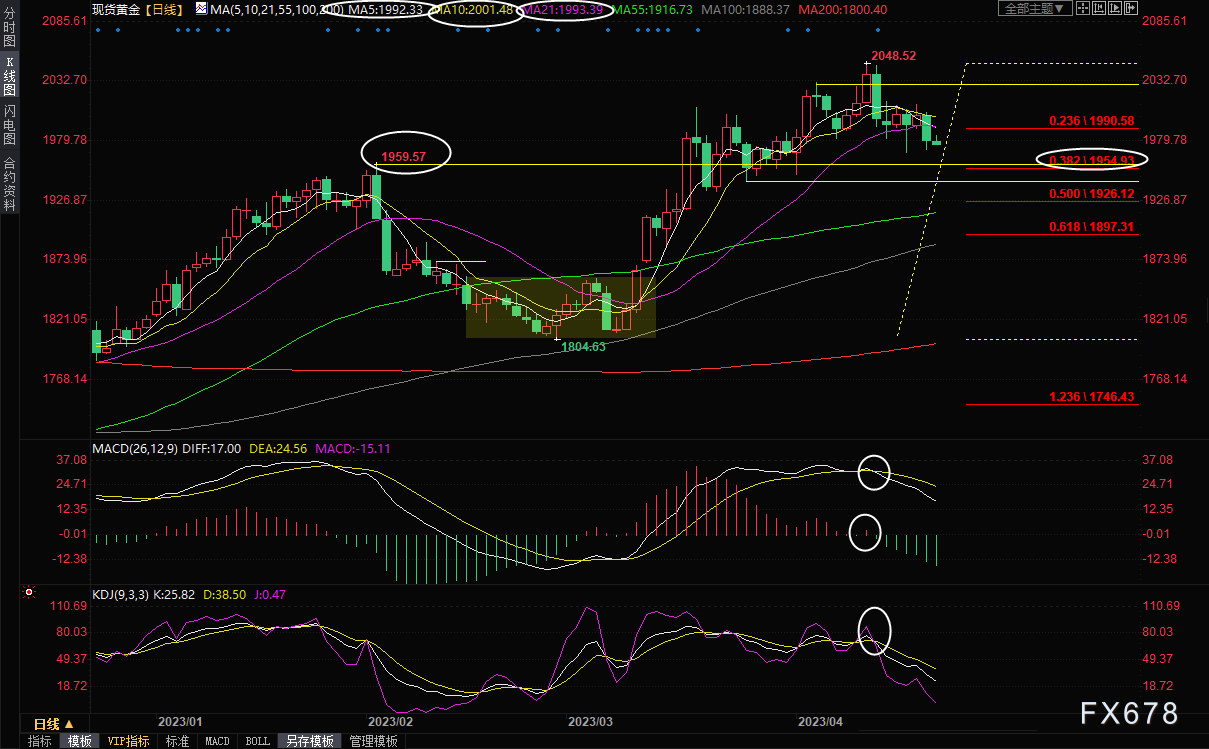Click the D:38.50 value
This screenshot has height=749, width=1209.
226,595
